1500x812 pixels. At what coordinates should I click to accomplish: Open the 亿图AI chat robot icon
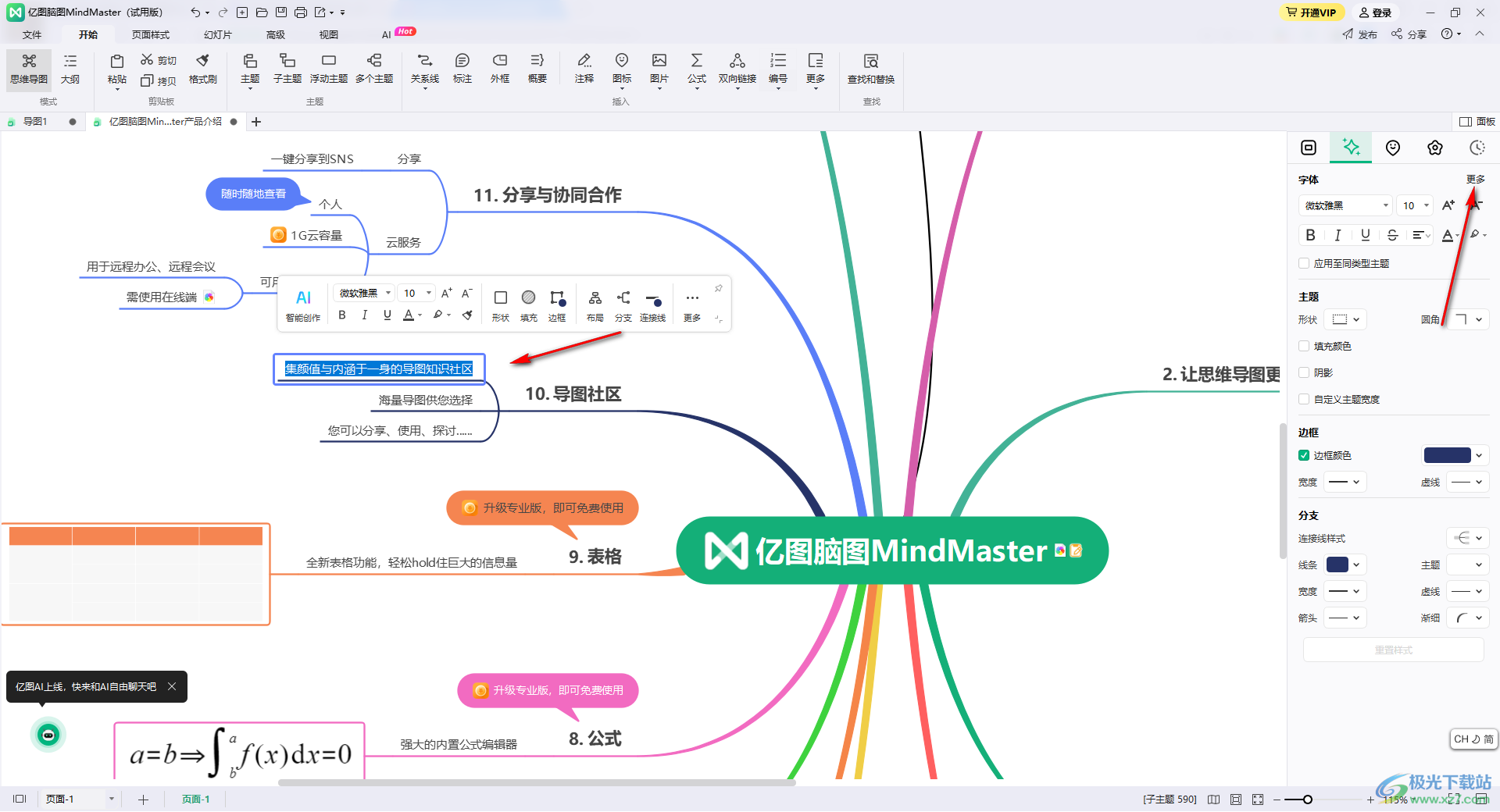coord(48,735)
